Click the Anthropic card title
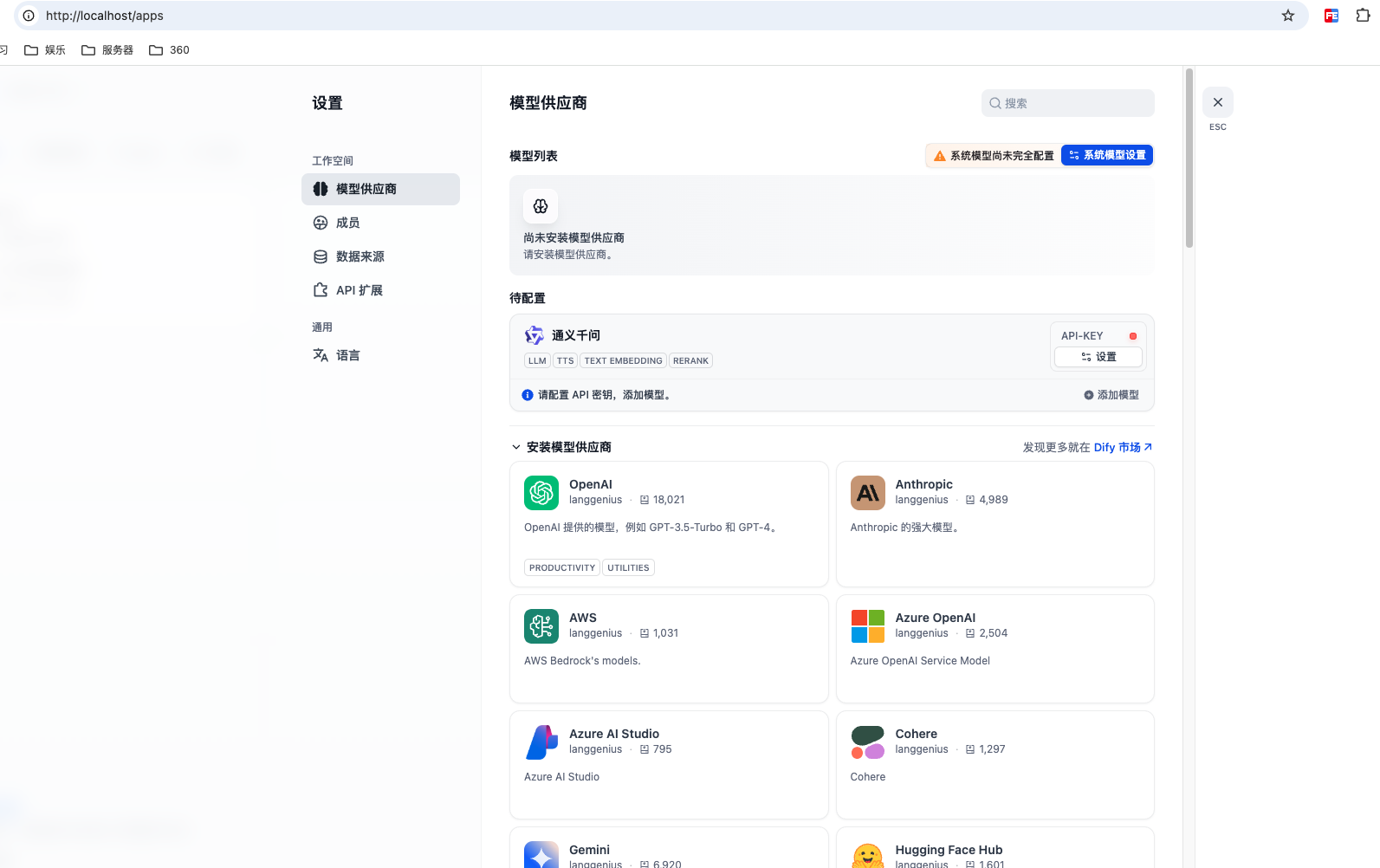 923,484
